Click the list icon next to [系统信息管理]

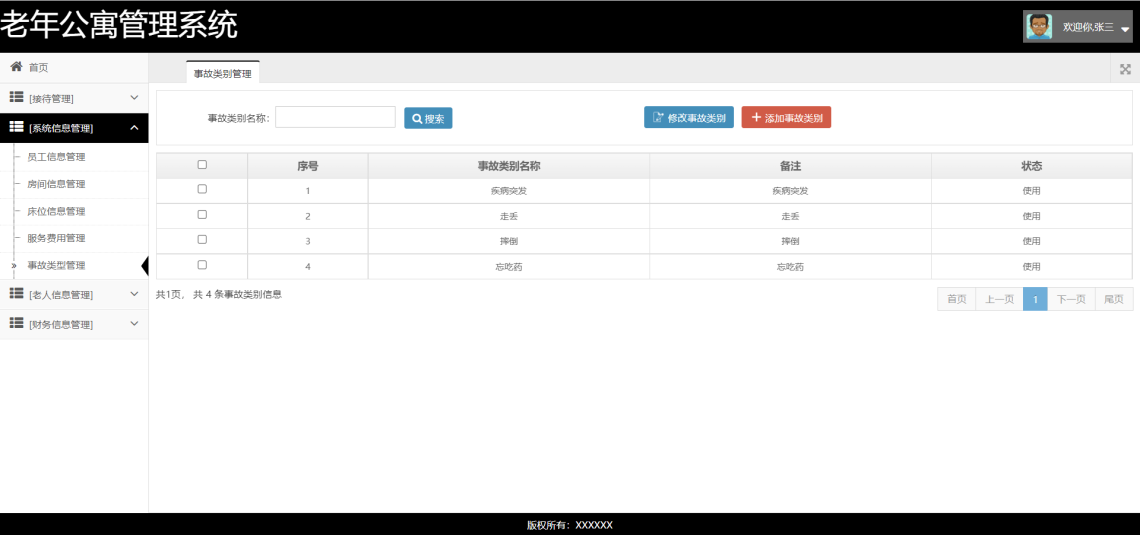coord(16,128)
